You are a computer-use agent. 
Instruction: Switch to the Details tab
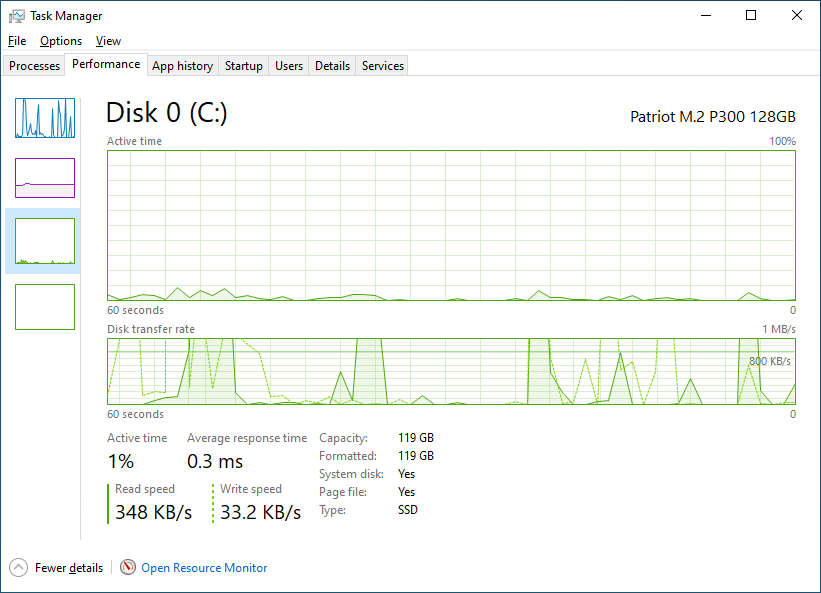tap(332, 66)
